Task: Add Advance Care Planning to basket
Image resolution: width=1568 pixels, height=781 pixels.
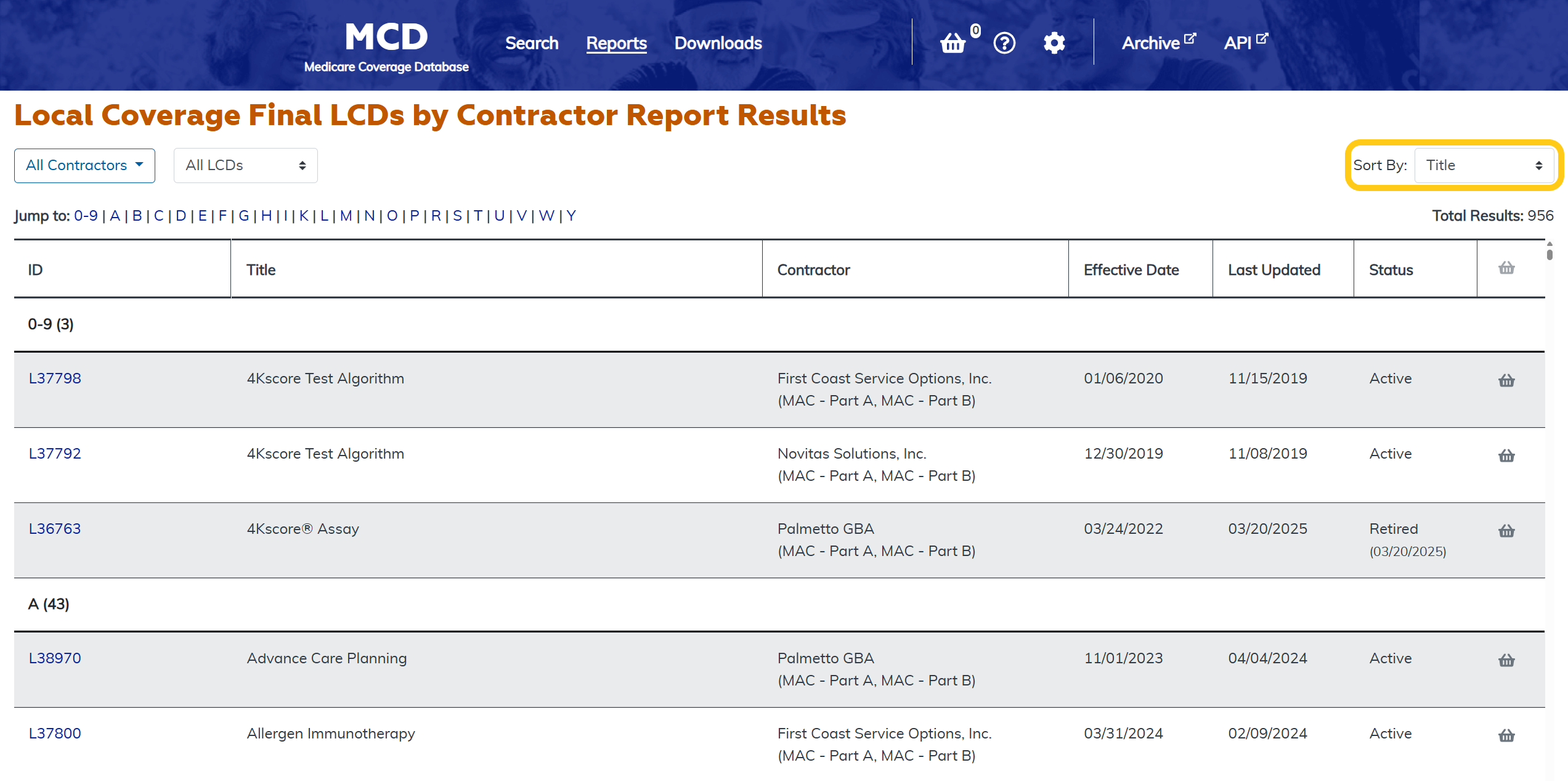Action: [x=1506, y=660]
